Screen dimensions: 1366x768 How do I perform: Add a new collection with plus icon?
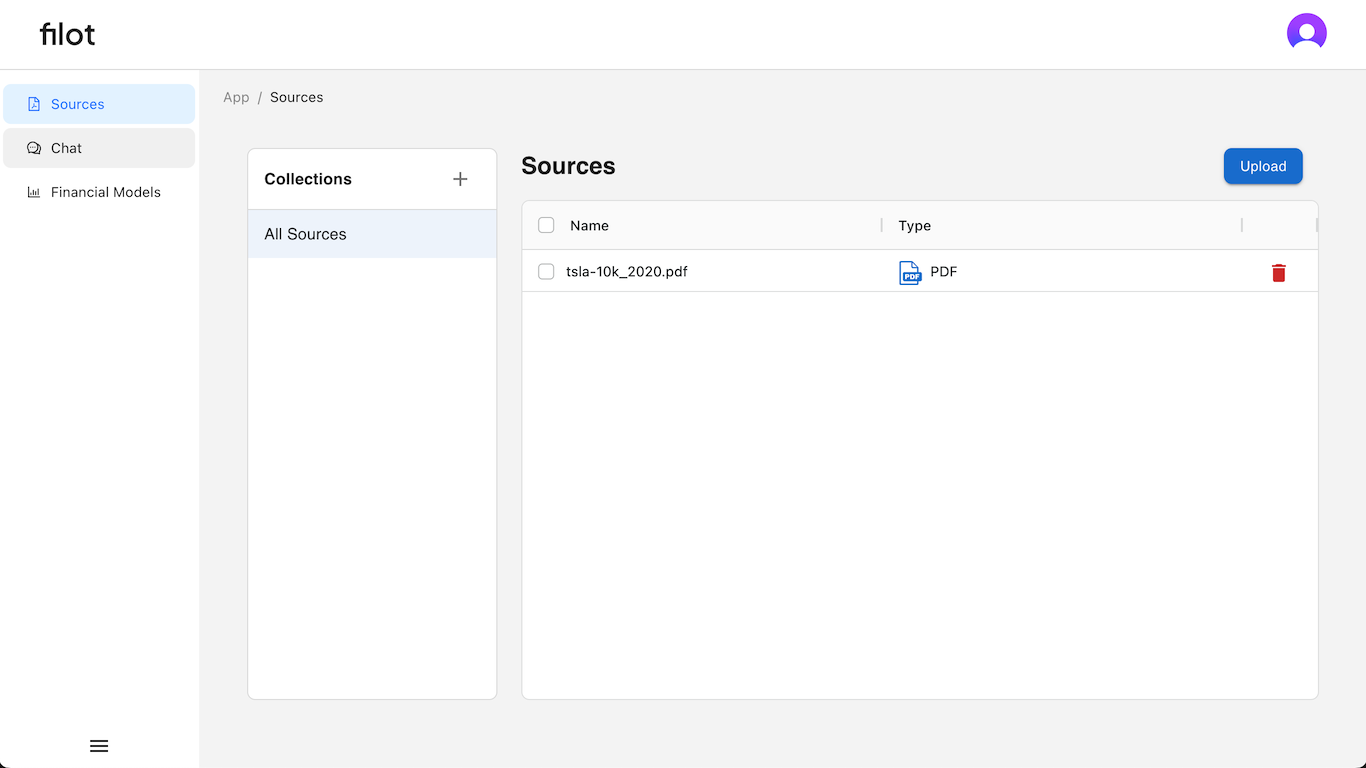click(460, 179)
